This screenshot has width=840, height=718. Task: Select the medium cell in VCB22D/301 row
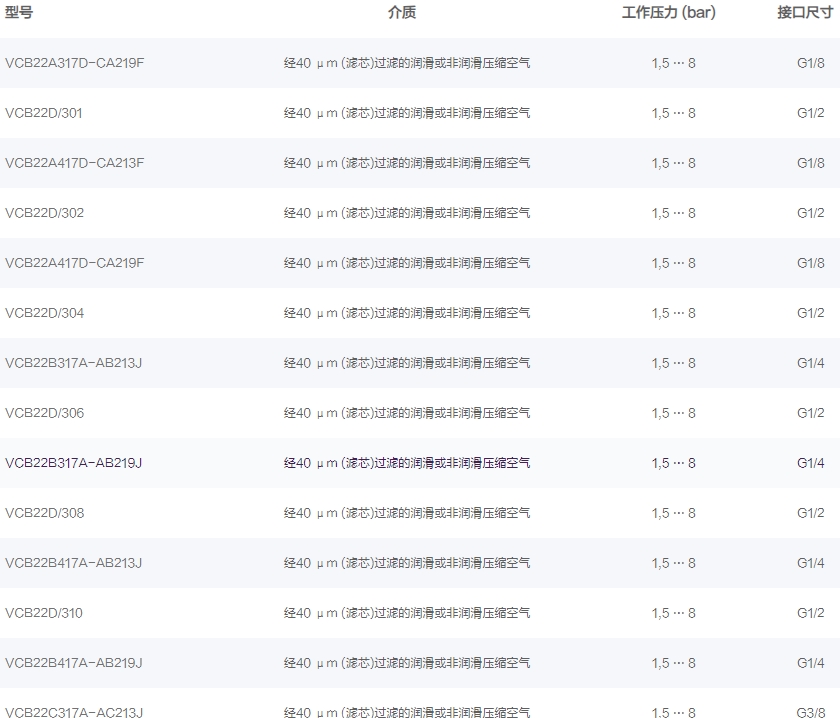(x=407, y=113)
